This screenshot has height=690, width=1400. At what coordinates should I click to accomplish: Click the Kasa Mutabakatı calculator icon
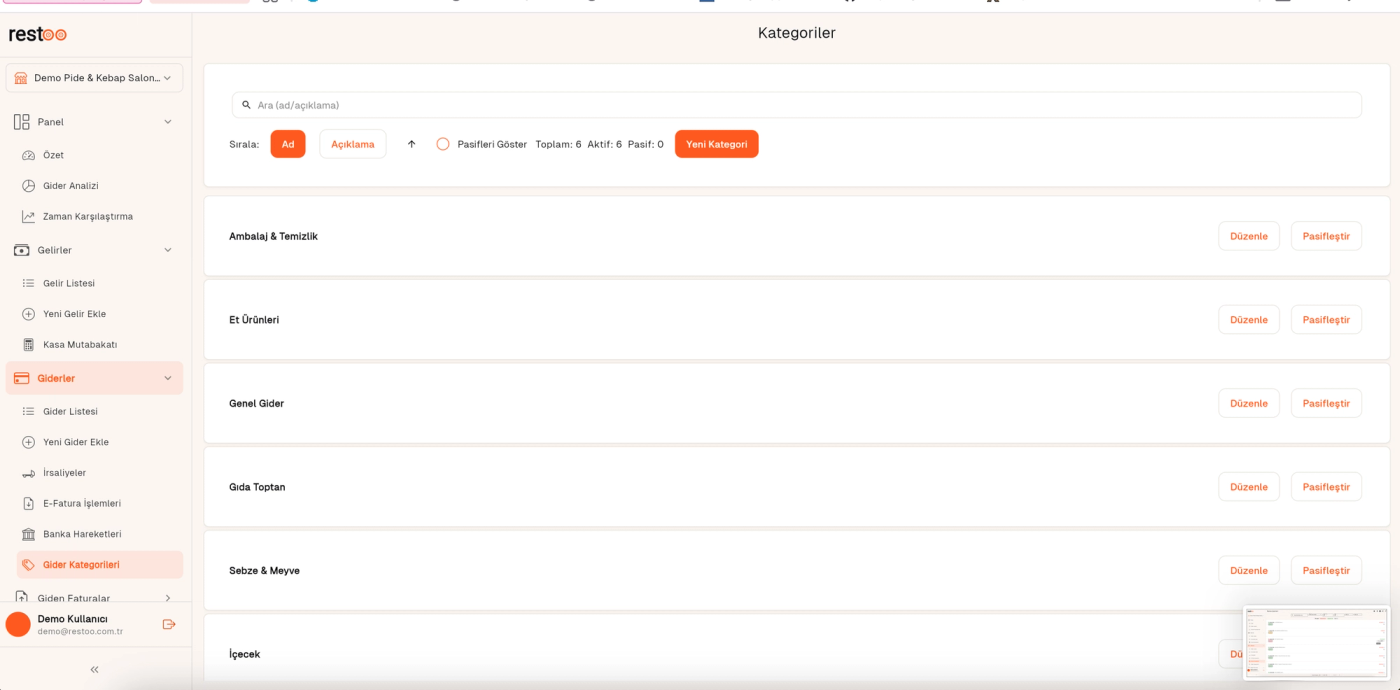coord(28,345)
